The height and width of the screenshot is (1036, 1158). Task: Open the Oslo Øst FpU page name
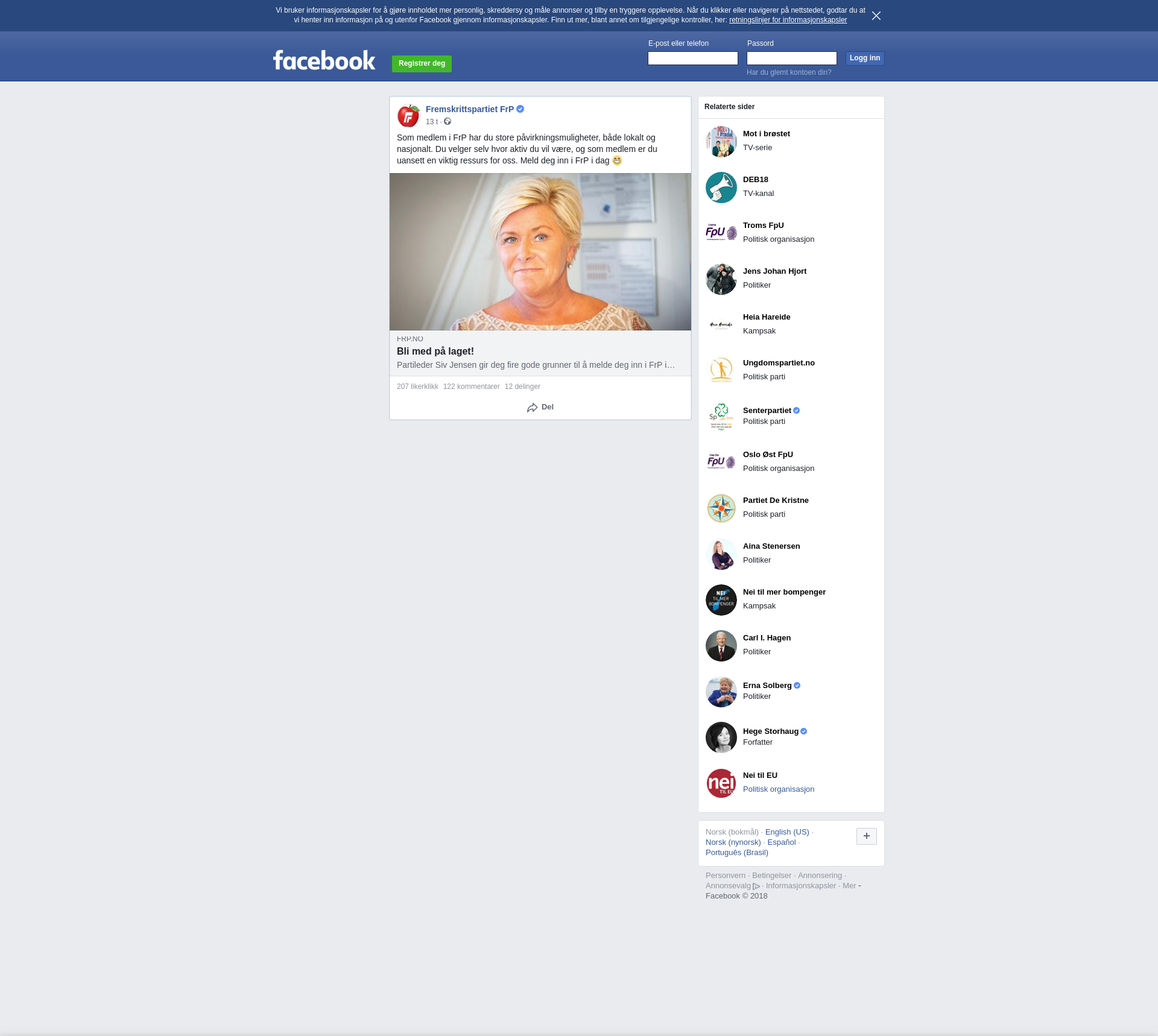click(768, 455)
